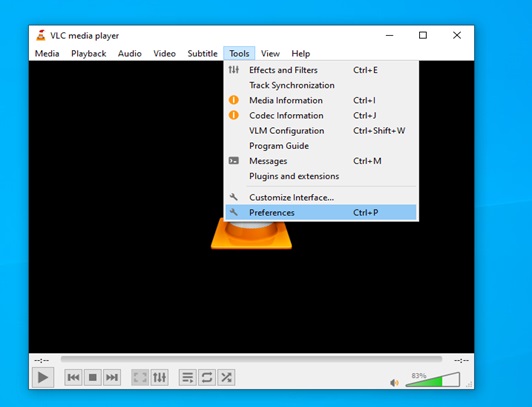Screen dimensions: 532x407
Task: Adjust the green volume slider
Action: (433, 380)
